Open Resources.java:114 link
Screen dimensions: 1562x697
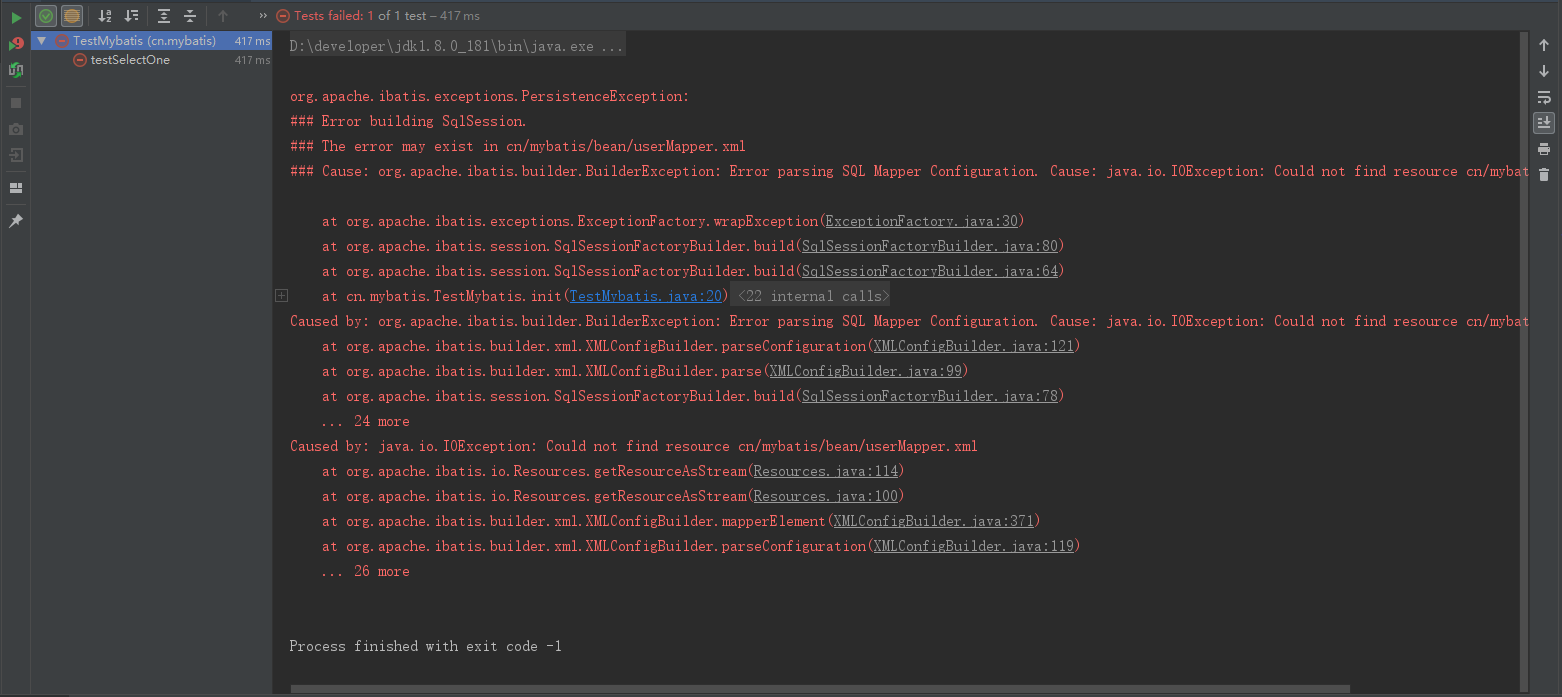coord(825,471)
